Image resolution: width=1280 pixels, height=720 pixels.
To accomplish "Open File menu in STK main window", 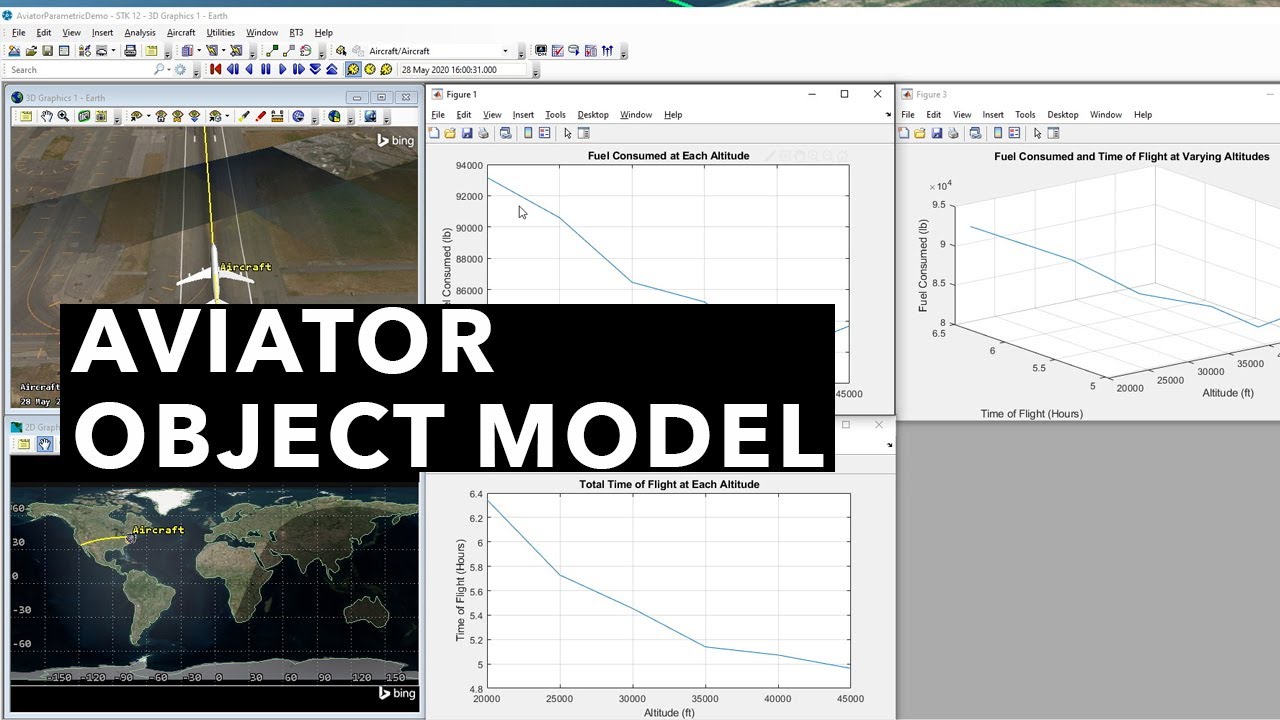I will coord(19,33).
